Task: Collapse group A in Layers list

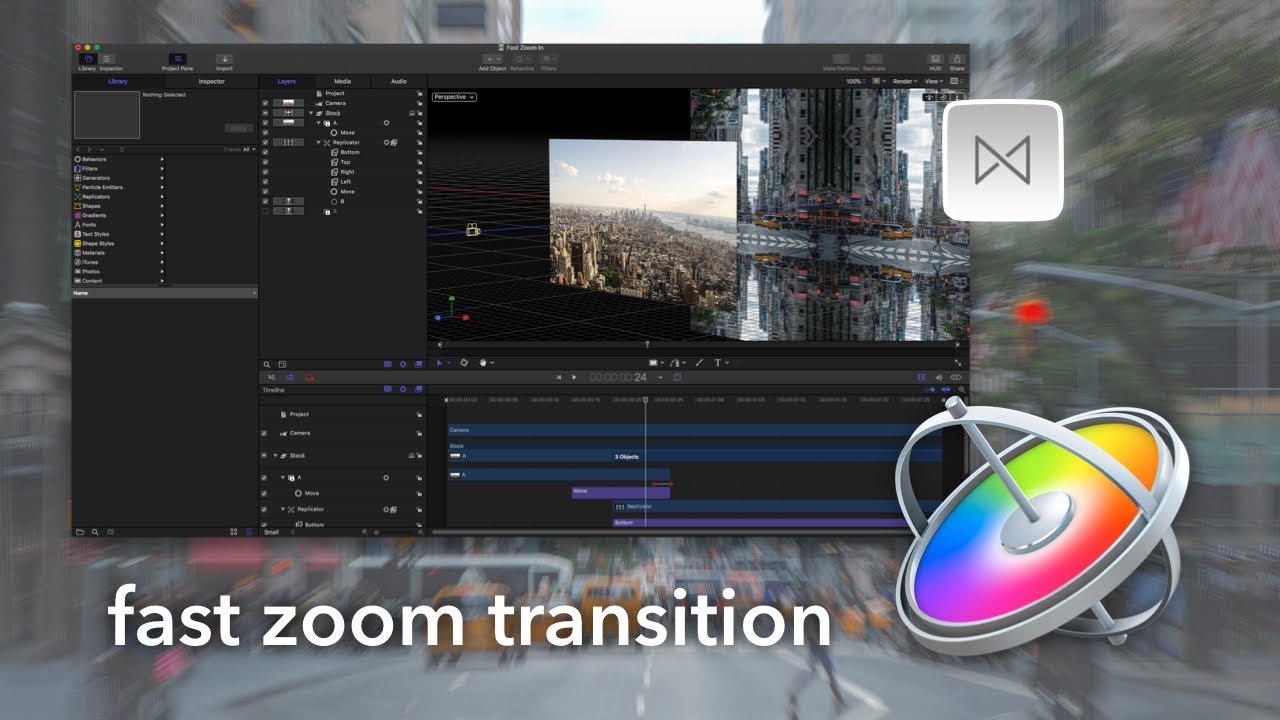Action: (x=319, y=123)
